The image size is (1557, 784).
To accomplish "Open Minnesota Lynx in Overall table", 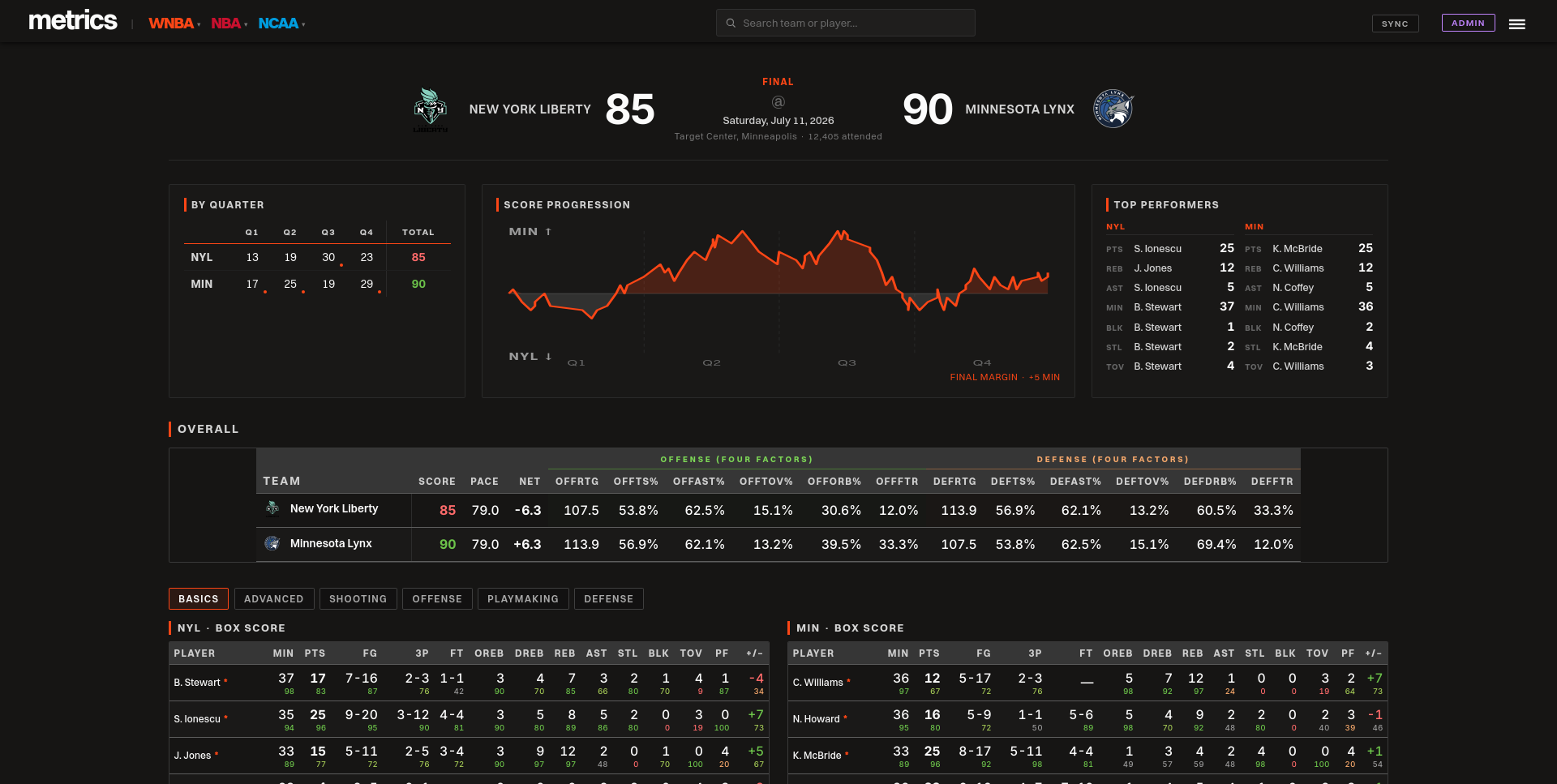I will [x=331, y=543].
